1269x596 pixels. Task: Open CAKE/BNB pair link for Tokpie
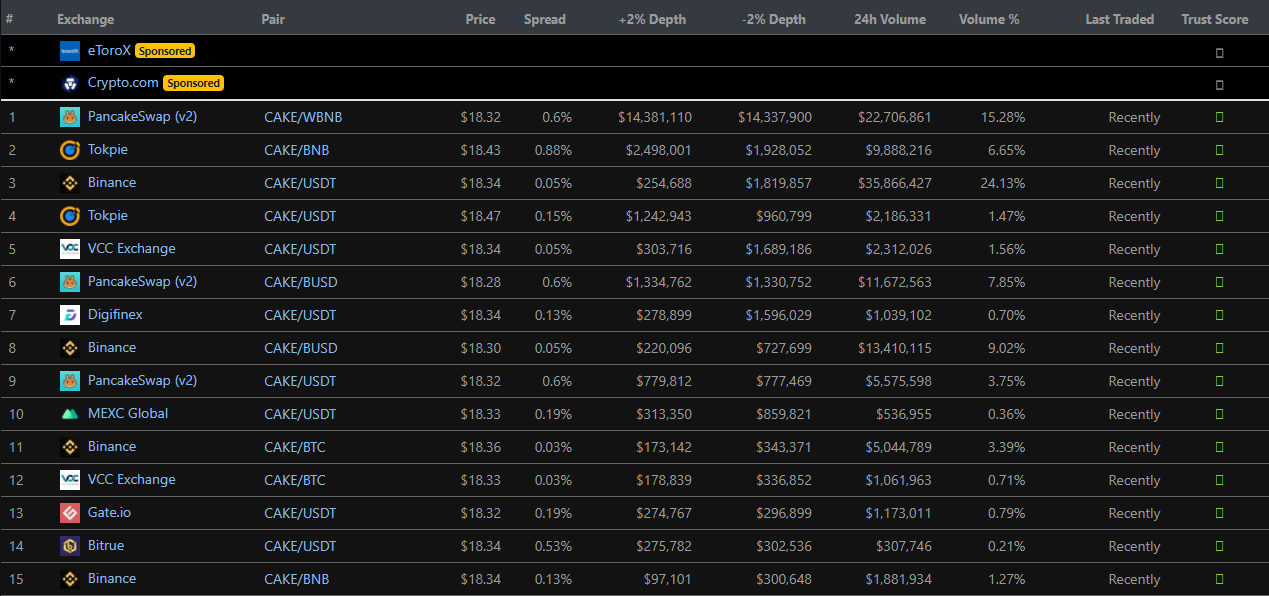(x=296, y=150)
